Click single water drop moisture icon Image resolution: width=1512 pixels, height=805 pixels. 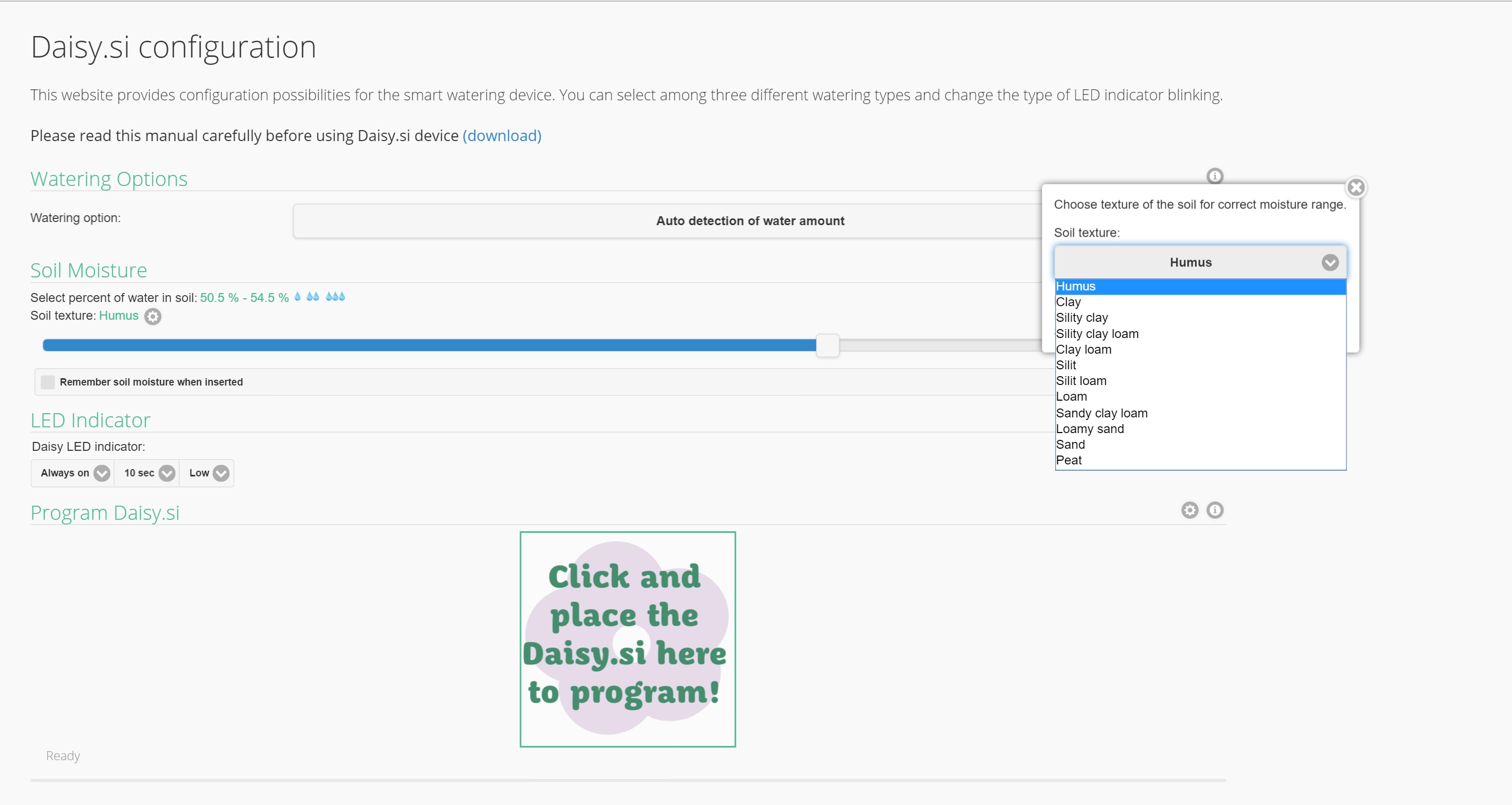click(297, 297)
